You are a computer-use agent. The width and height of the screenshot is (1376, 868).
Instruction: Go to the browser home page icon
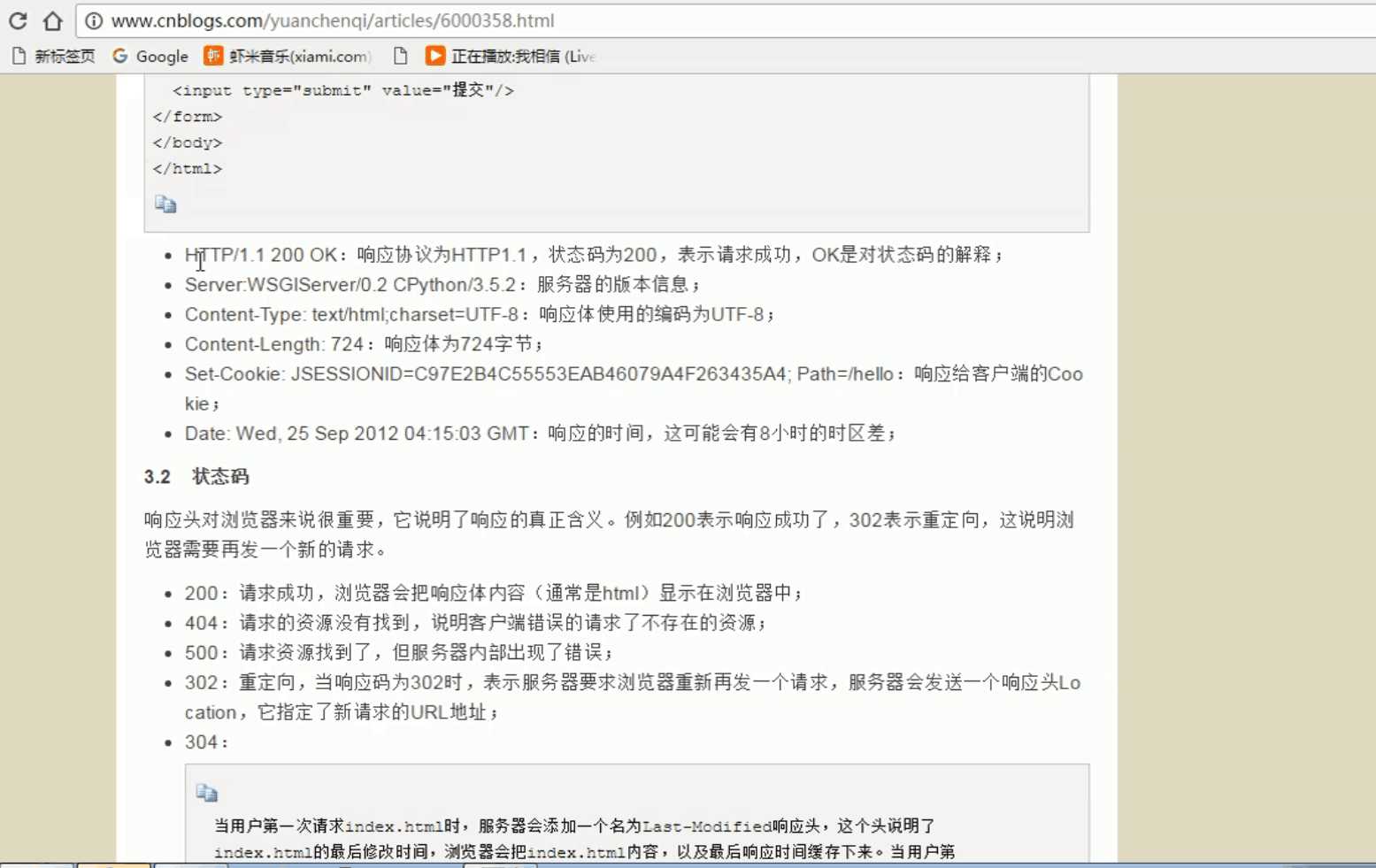(x=53, y=20)
